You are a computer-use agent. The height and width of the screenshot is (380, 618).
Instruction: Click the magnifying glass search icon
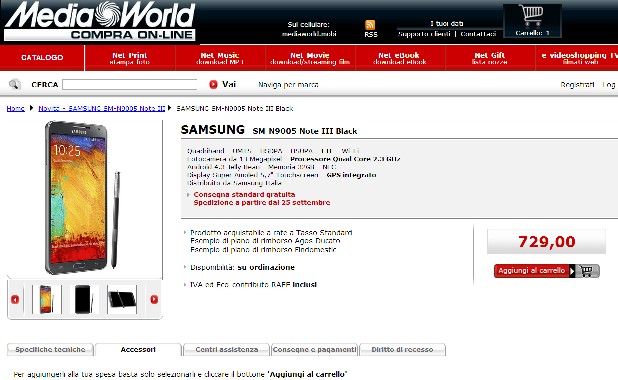click(15, 84)
